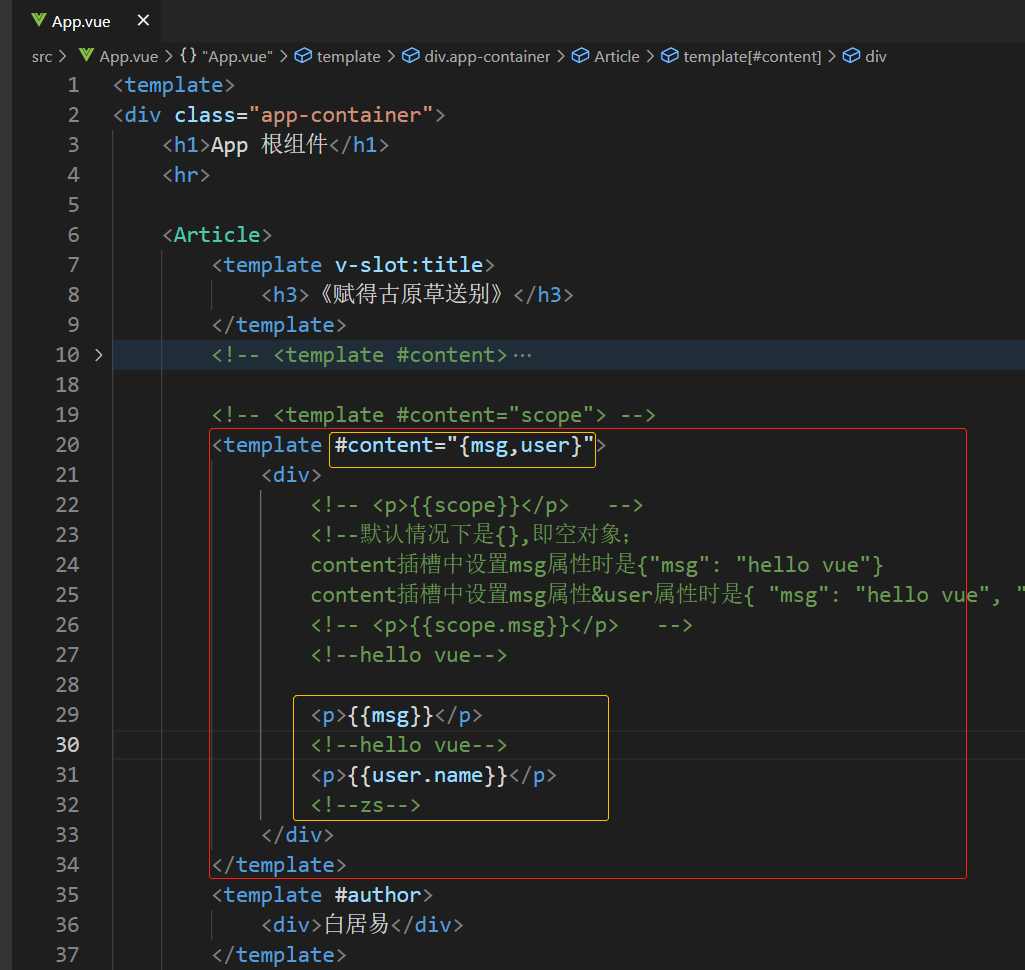Click line number 6 in gutter
The image size is (1025, 970).
pos(73,235)
